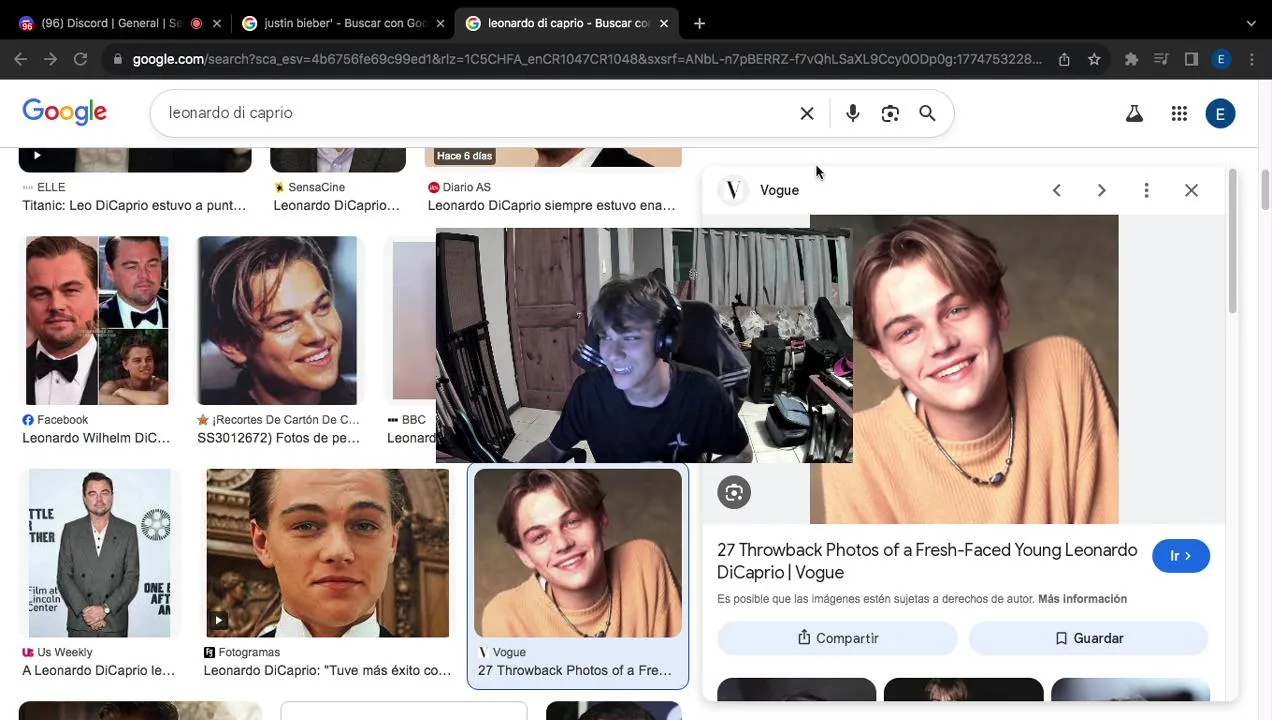The image size is (1272, 720).
Task: Open the preview panel three-dot options menu
Action: point(1146,190)
